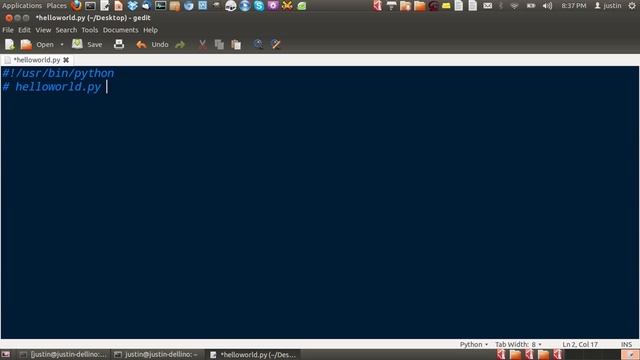Open the volume sound indicator

[547, 6]
